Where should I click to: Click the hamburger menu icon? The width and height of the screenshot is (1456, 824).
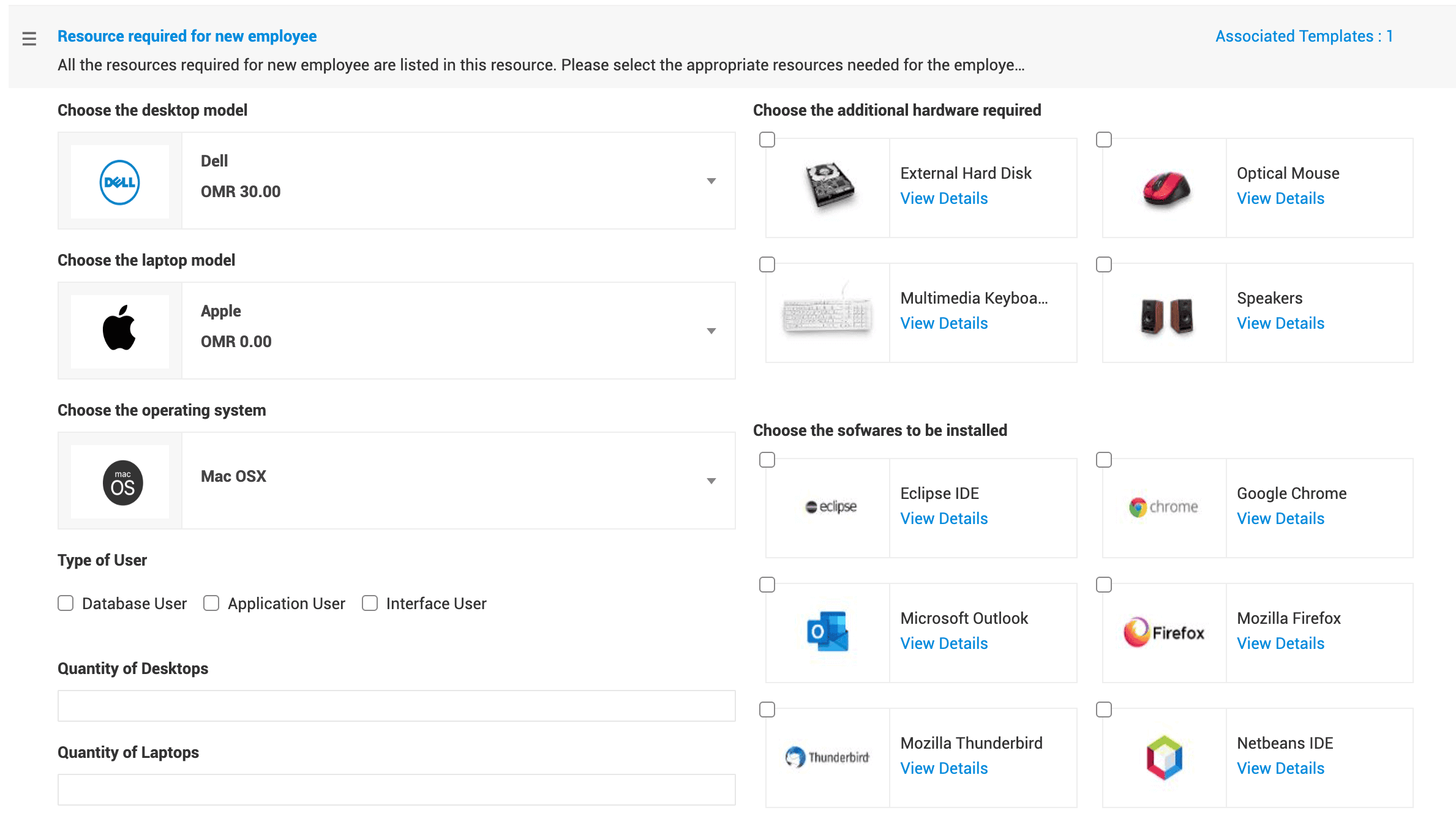click(29, 39)
